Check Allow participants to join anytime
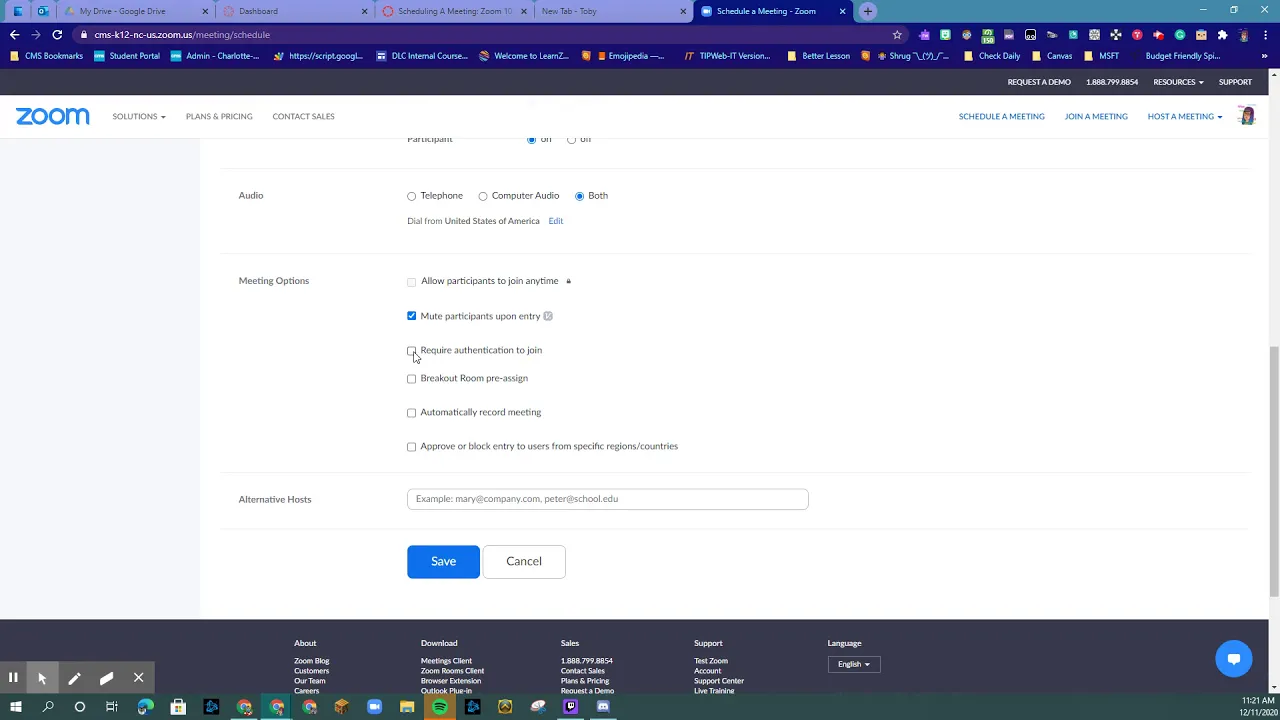1280x720 pixels. click(411, 282)
